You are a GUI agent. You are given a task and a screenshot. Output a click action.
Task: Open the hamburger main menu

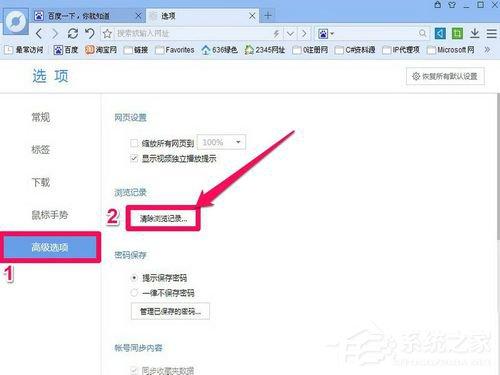(492, 33)
